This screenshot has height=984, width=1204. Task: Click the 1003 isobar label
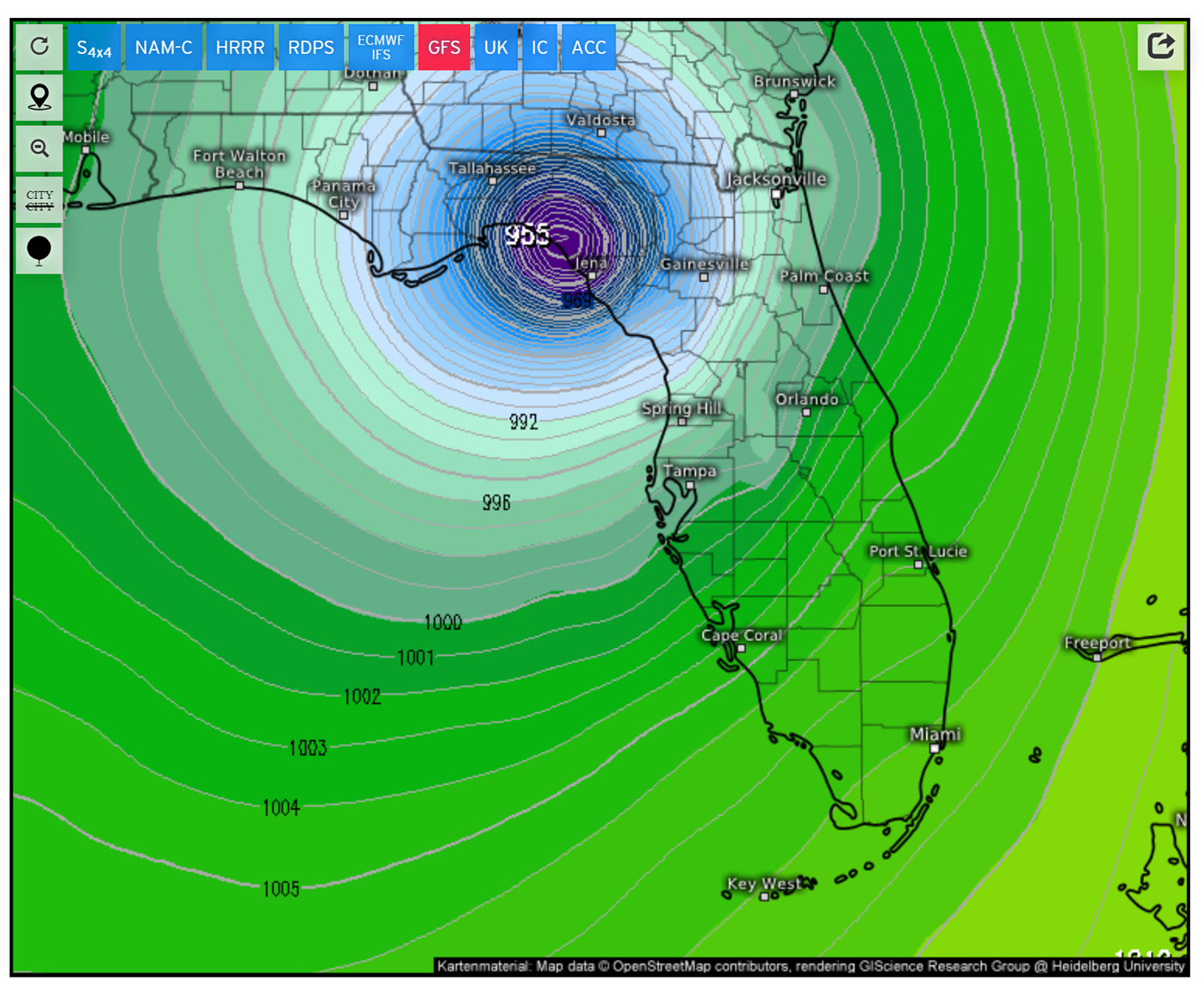[308, 748]
